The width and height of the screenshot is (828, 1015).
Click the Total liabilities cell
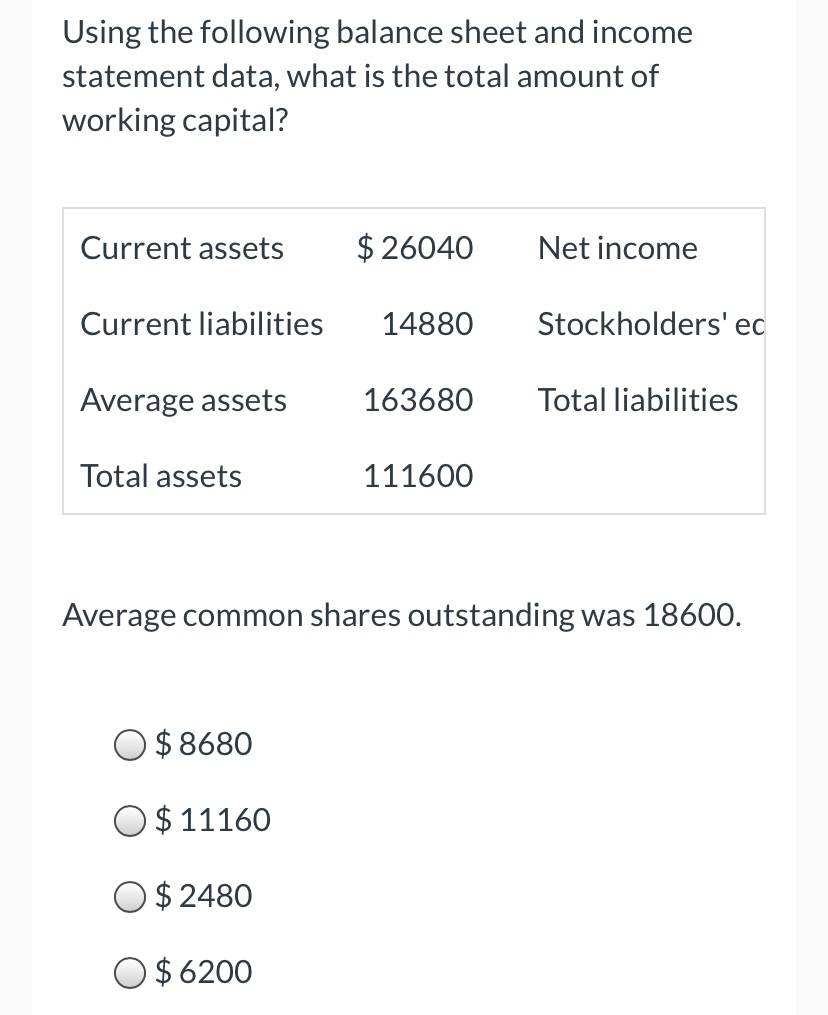638,400
